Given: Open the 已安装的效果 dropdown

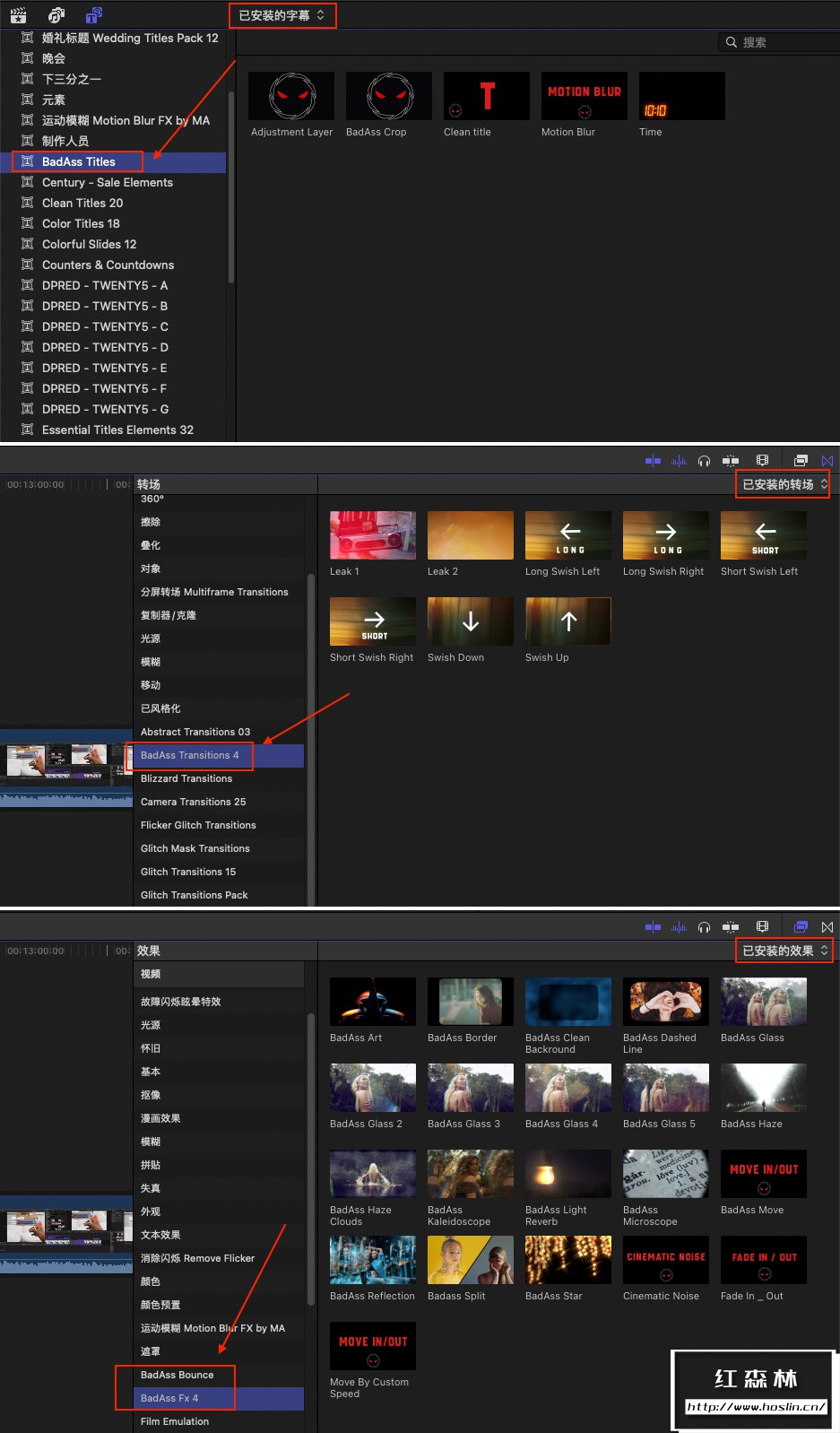Looking at the screenshot, I should tap(784, 951).
